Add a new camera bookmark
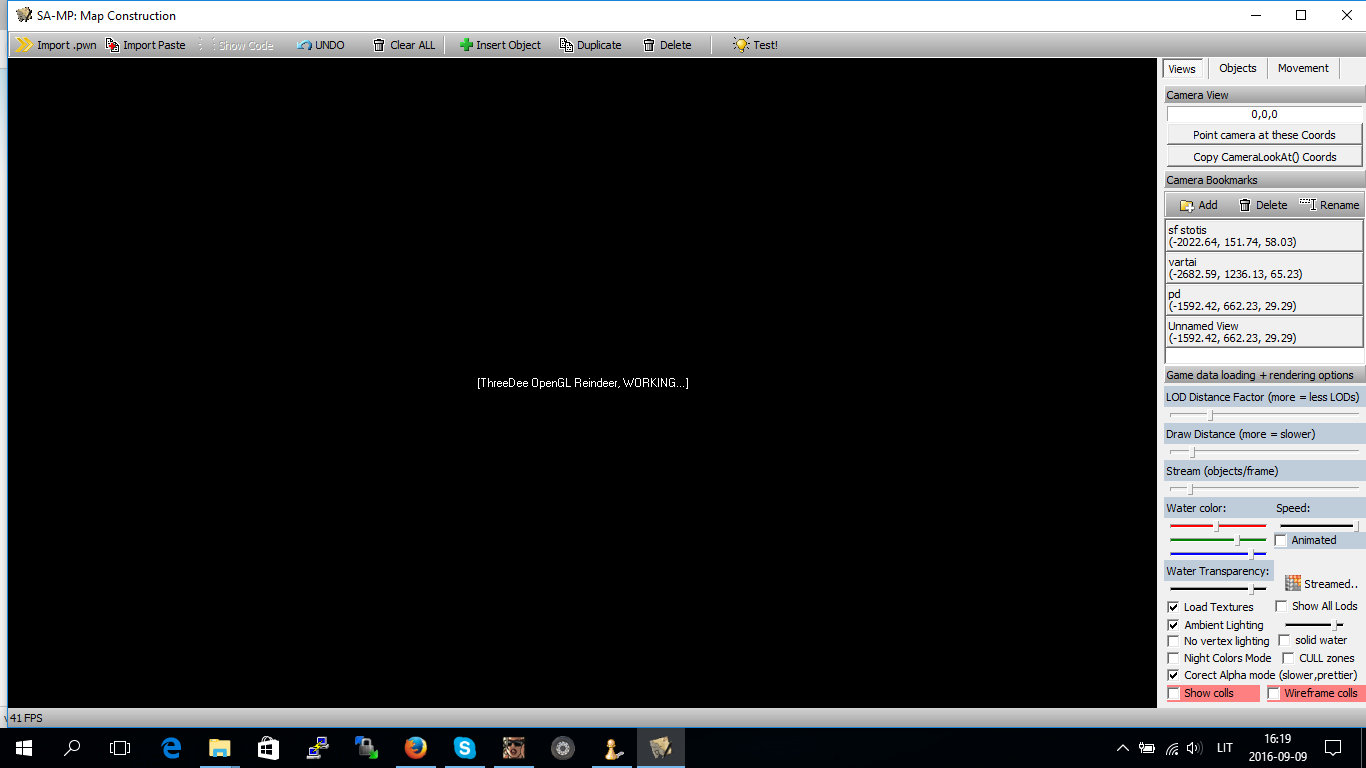 pos(1199,205)
